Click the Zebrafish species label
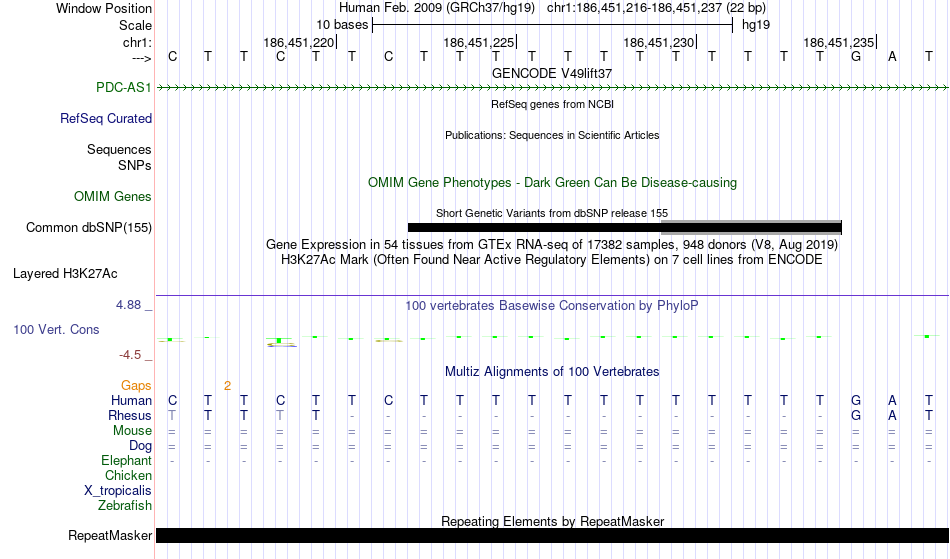 coord(125,506)
